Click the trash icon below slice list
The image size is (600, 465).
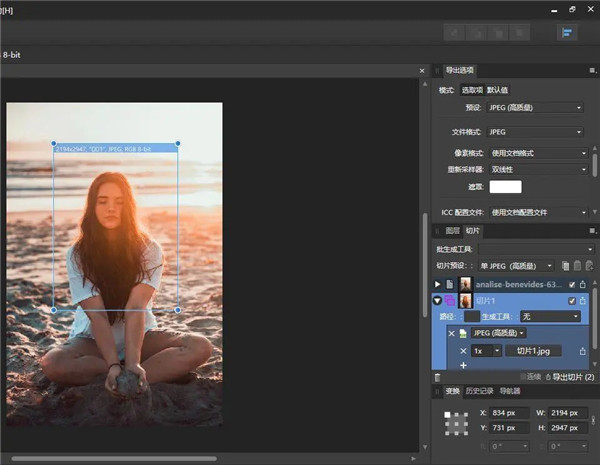[x=437, y=377]
